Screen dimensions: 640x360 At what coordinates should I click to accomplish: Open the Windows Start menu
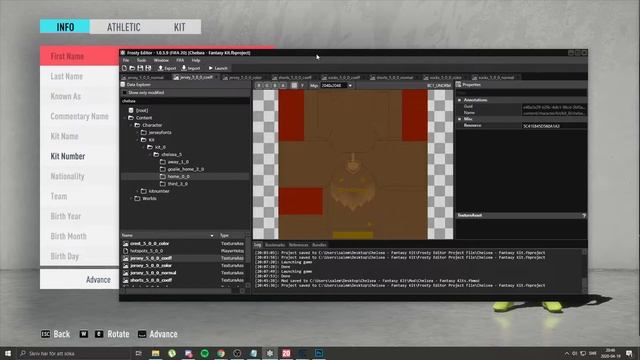click(8, 353)
